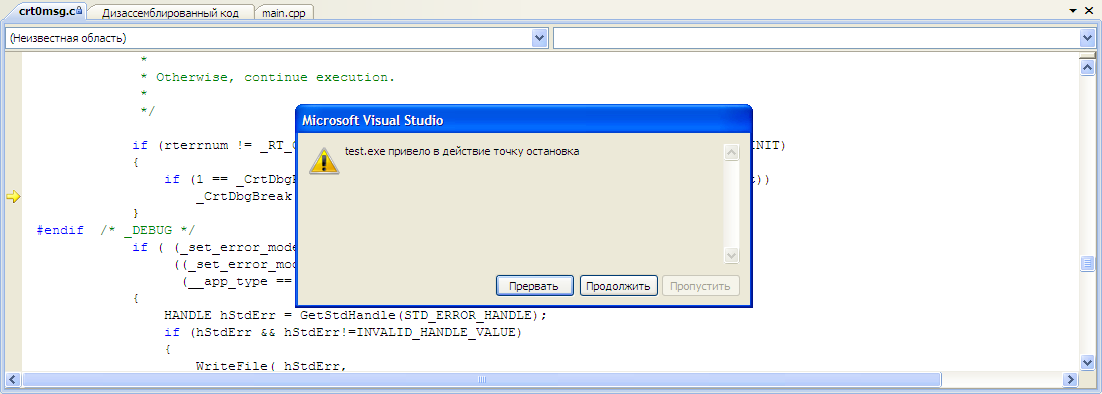Image resolution: width=1102 pixels, height=394 pixels.
Task: Click the 'Otherwise, continue execution.' comment line
Action: (268, 77)
